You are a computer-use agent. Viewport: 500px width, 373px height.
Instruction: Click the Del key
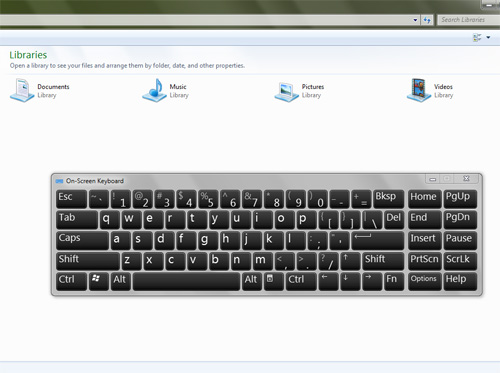[x=394, y=219]
